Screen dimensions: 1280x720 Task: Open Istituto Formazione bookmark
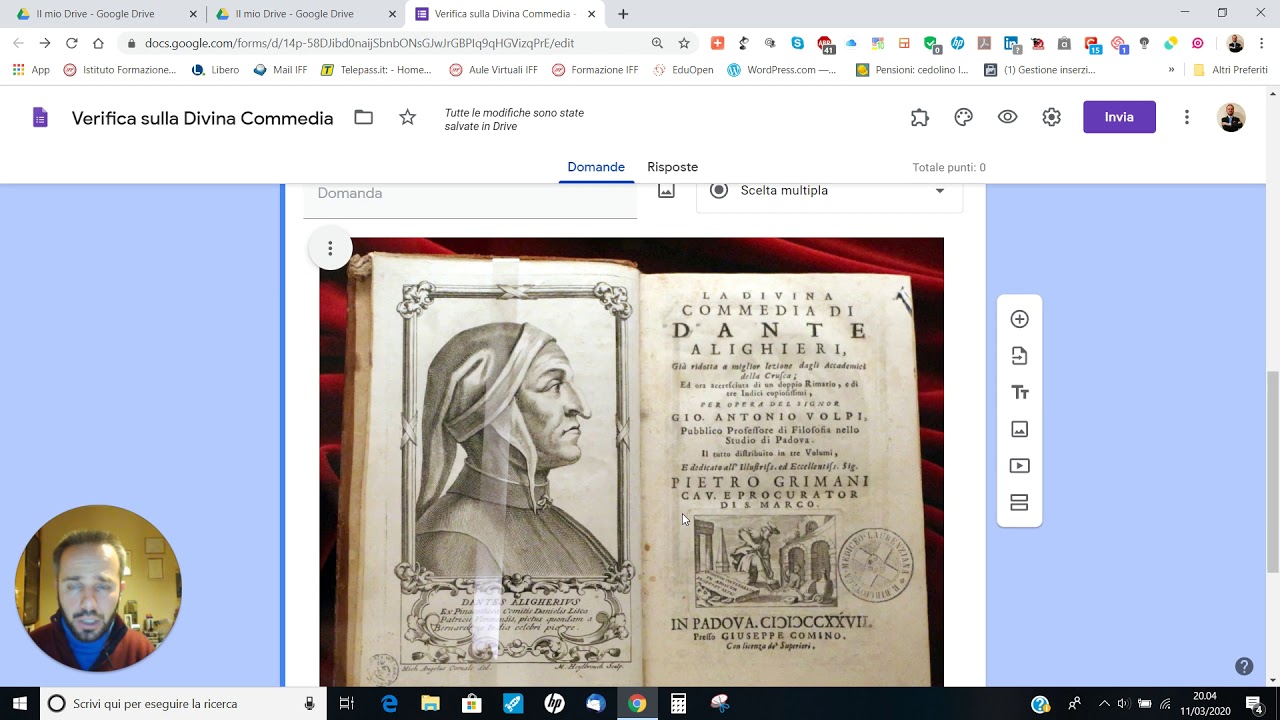click(x=119, y=70)
